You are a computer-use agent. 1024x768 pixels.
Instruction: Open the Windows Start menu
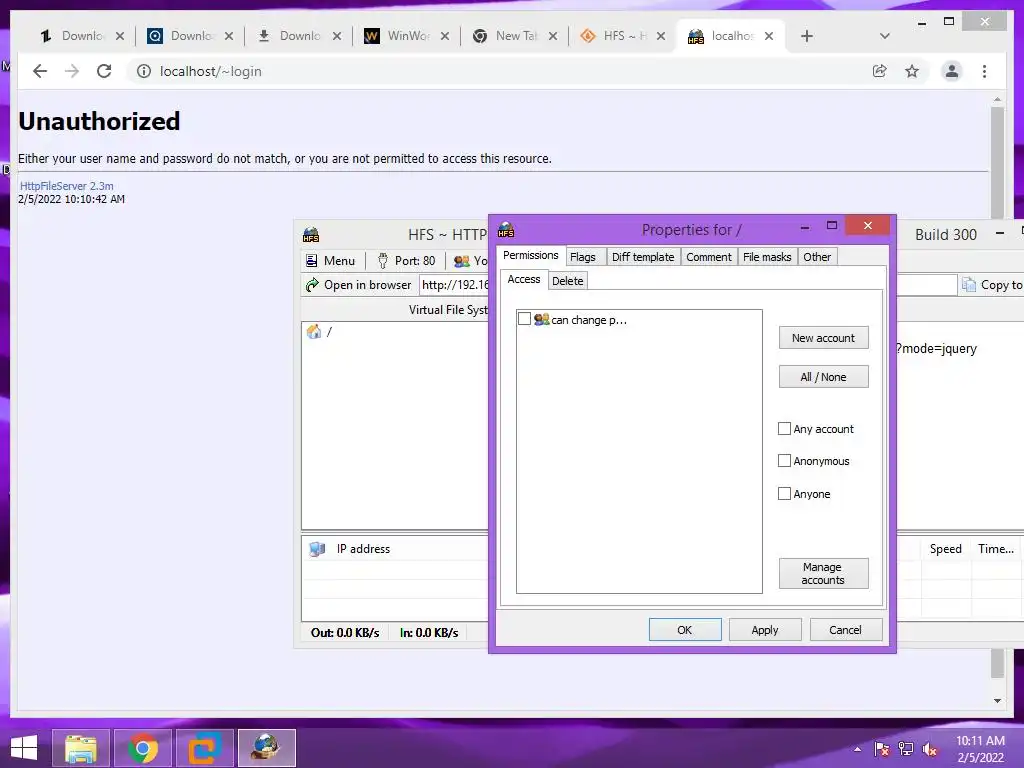click(x=24, y=748)
